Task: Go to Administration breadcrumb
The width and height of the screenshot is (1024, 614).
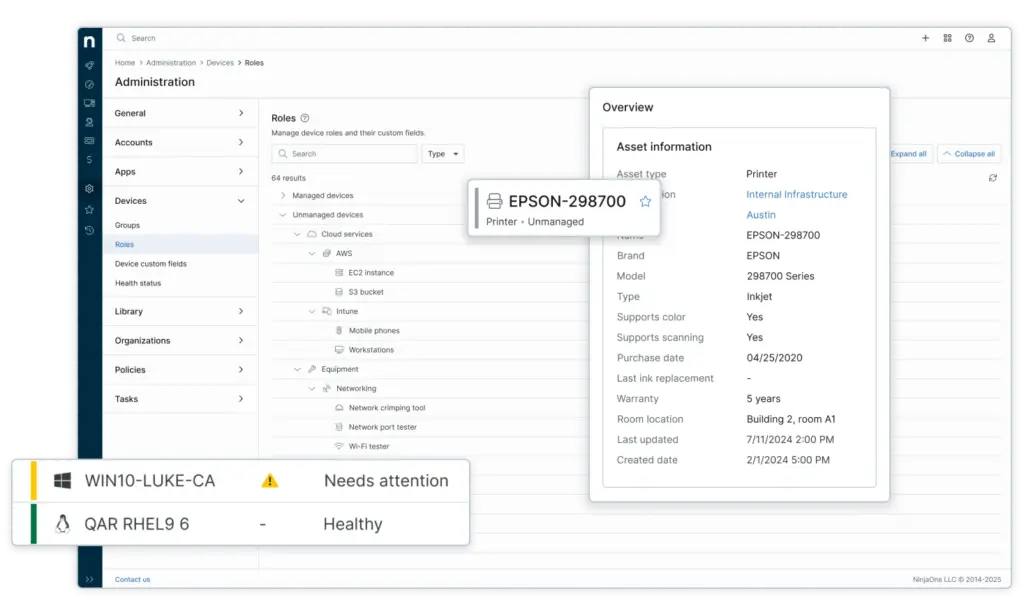Action: pyautogui.click(x=171, y=63)
